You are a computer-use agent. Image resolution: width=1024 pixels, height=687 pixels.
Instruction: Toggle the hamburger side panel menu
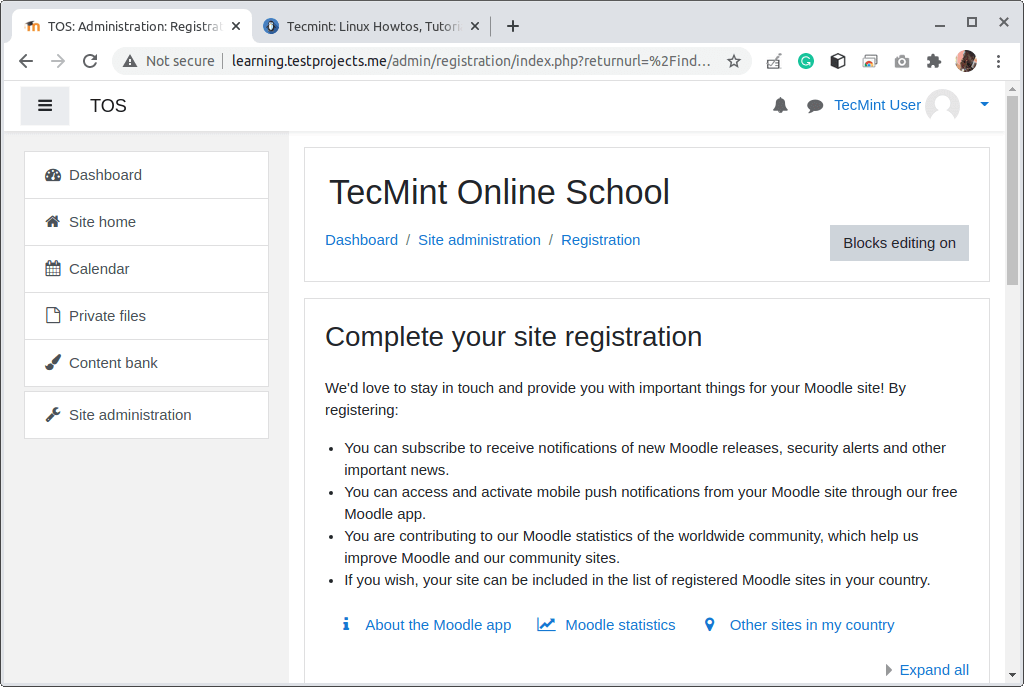(44, 105)
